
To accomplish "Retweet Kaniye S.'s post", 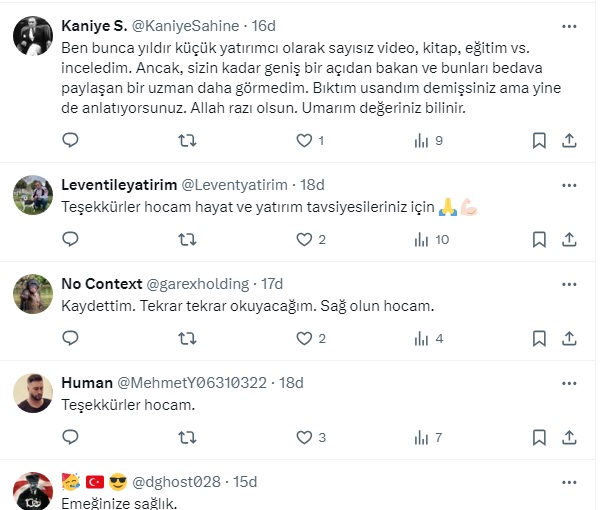I will click(x=186, y=141).
